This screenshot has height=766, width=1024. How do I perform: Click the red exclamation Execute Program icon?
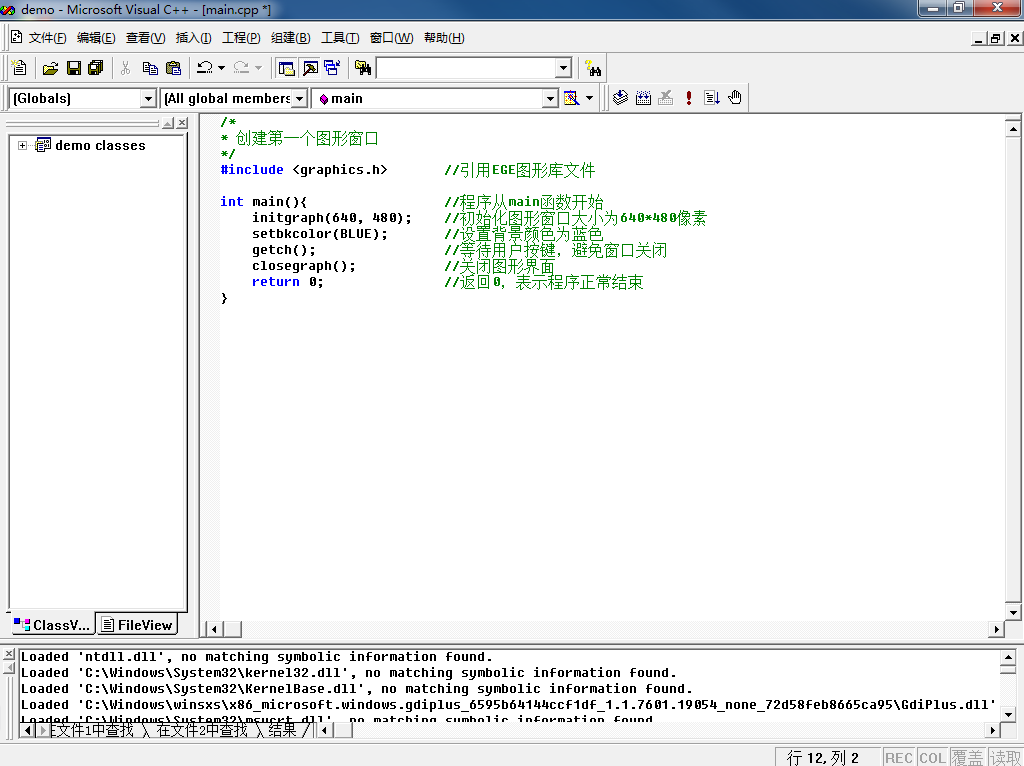[x=689, y=98]
